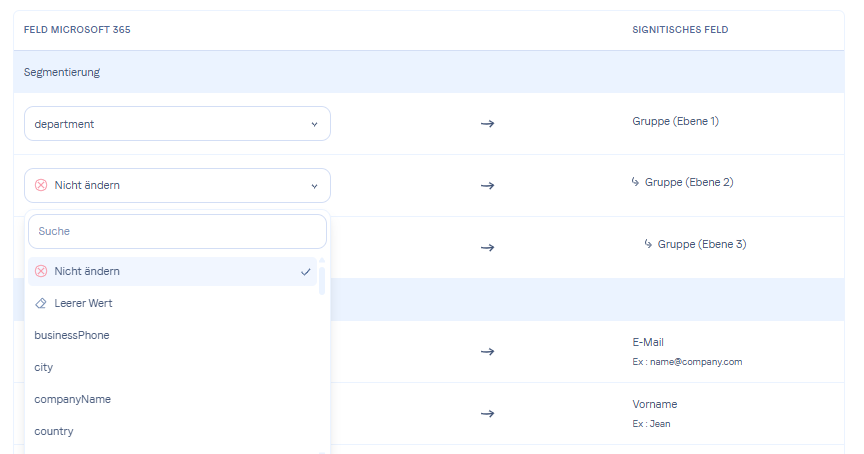This screenshot has width=864, height=454.
Task: Click the arrow icon in the department row
Action: point(488,124)
